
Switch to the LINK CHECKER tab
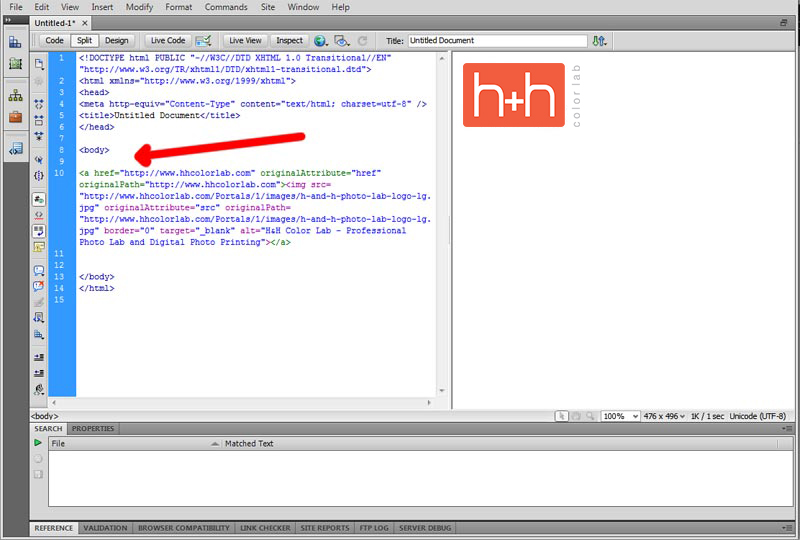[265, 528]
